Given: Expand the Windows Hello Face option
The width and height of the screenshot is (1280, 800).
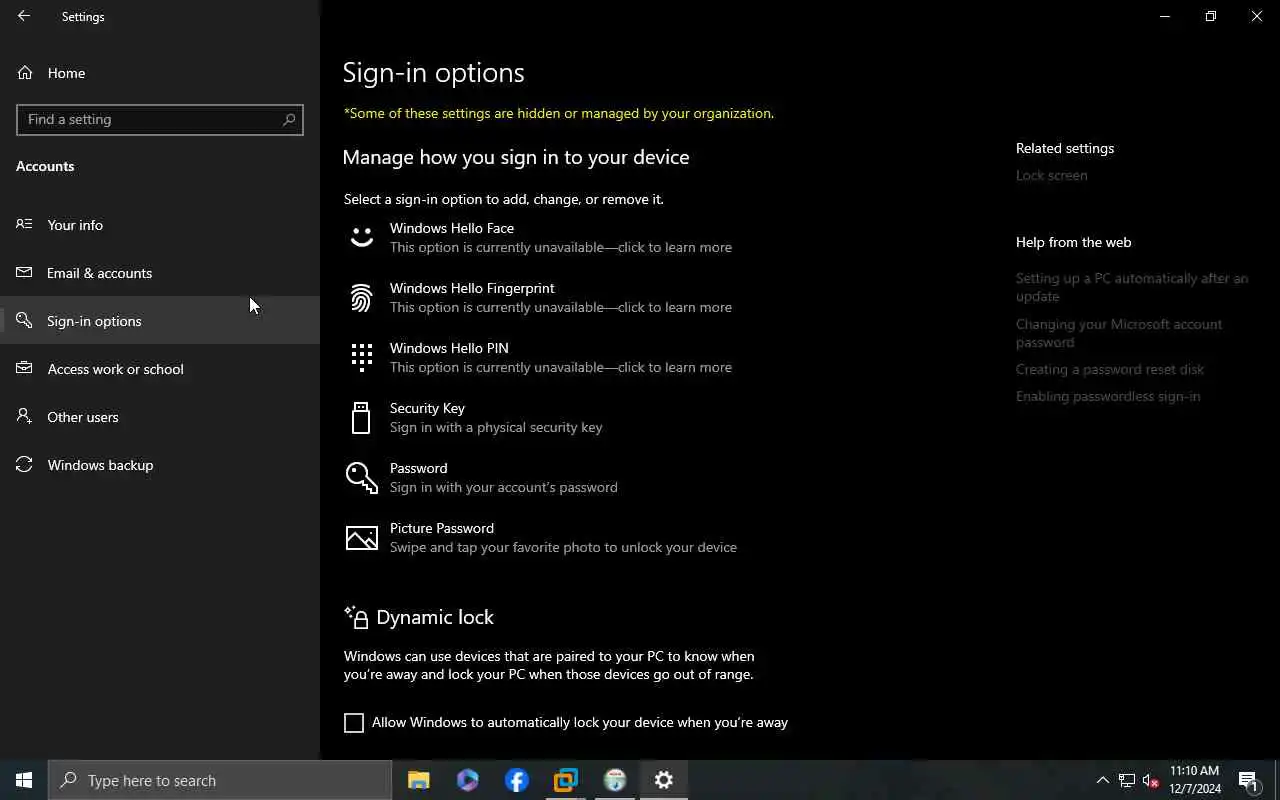Looking at the screenshot, I should (x=561, y=238).
